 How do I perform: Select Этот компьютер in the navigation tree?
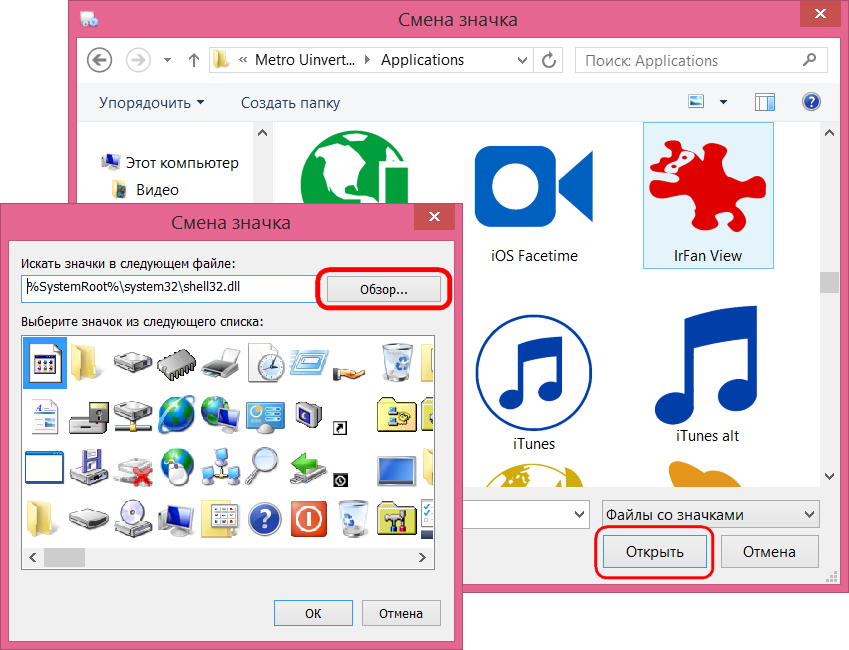click(x=170, y=162)
